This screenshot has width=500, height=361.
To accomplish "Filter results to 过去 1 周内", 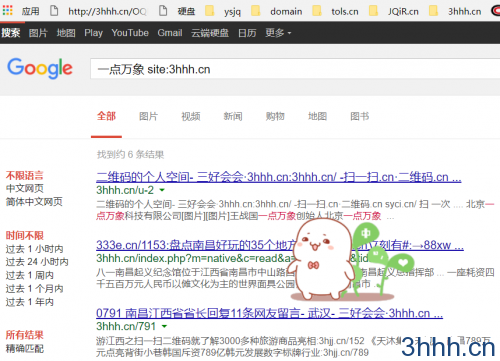I will [x=30, y=275].
